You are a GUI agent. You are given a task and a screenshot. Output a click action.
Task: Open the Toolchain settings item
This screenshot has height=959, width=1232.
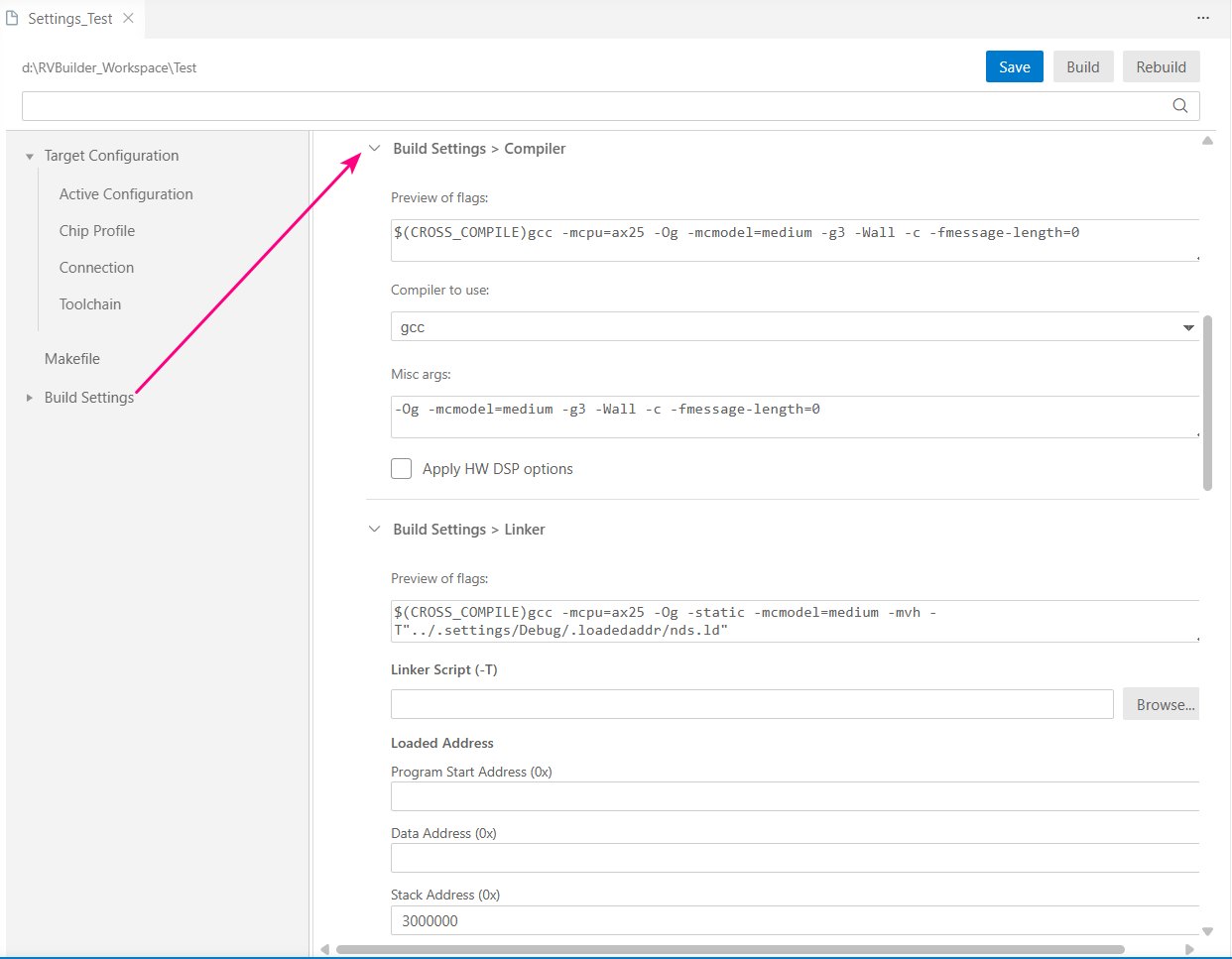pos(90,304)
